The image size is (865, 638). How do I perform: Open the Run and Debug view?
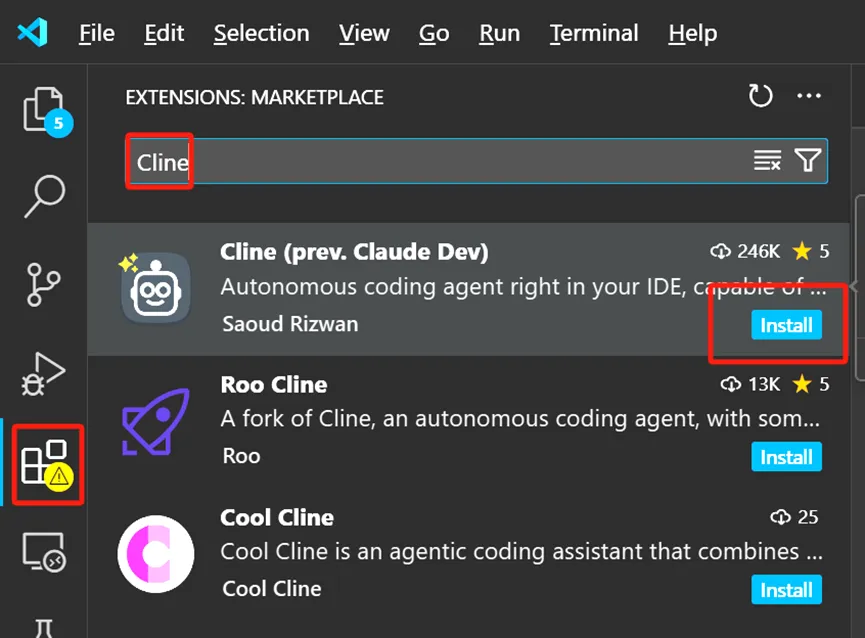[43, 373]
